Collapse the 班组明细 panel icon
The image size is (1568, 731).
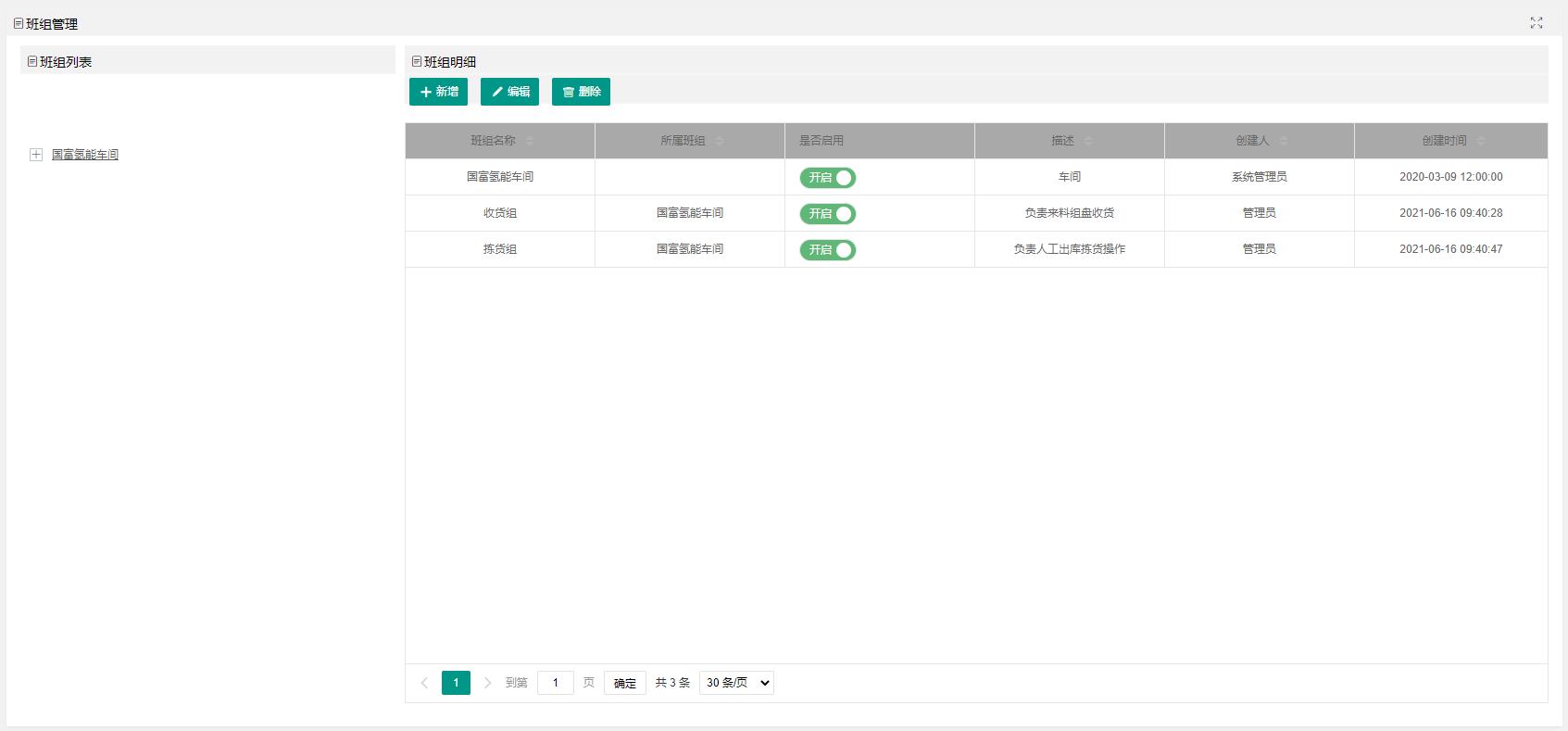[417, 61]
